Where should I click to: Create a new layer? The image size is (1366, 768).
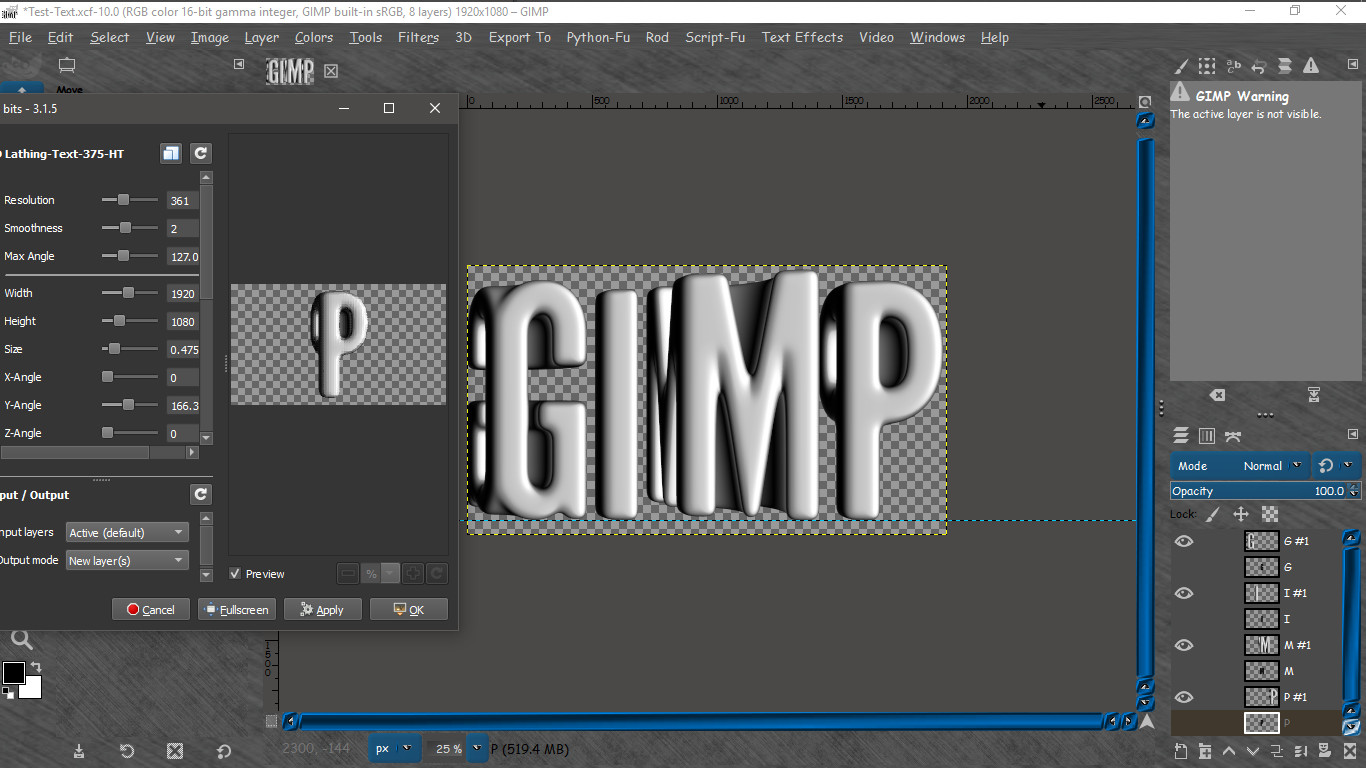click(x=1180, y=751)
